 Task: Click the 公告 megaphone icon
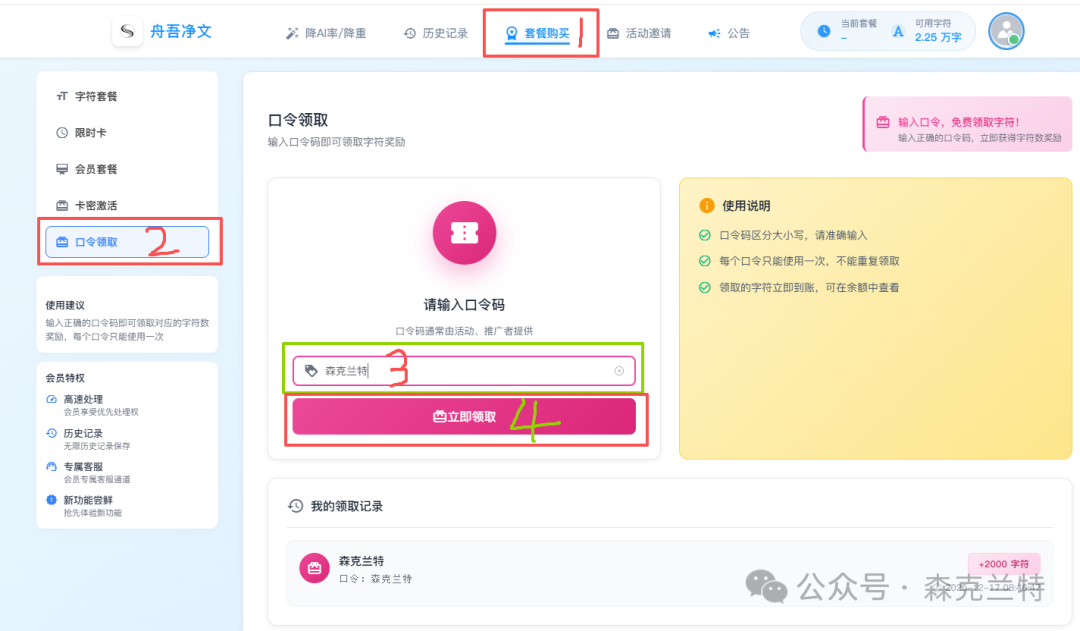coord(714,33)
